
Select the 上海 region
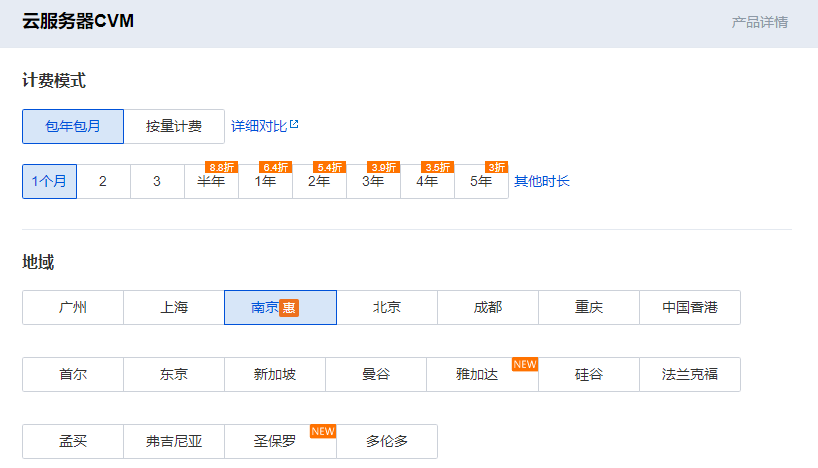point(174,307)
